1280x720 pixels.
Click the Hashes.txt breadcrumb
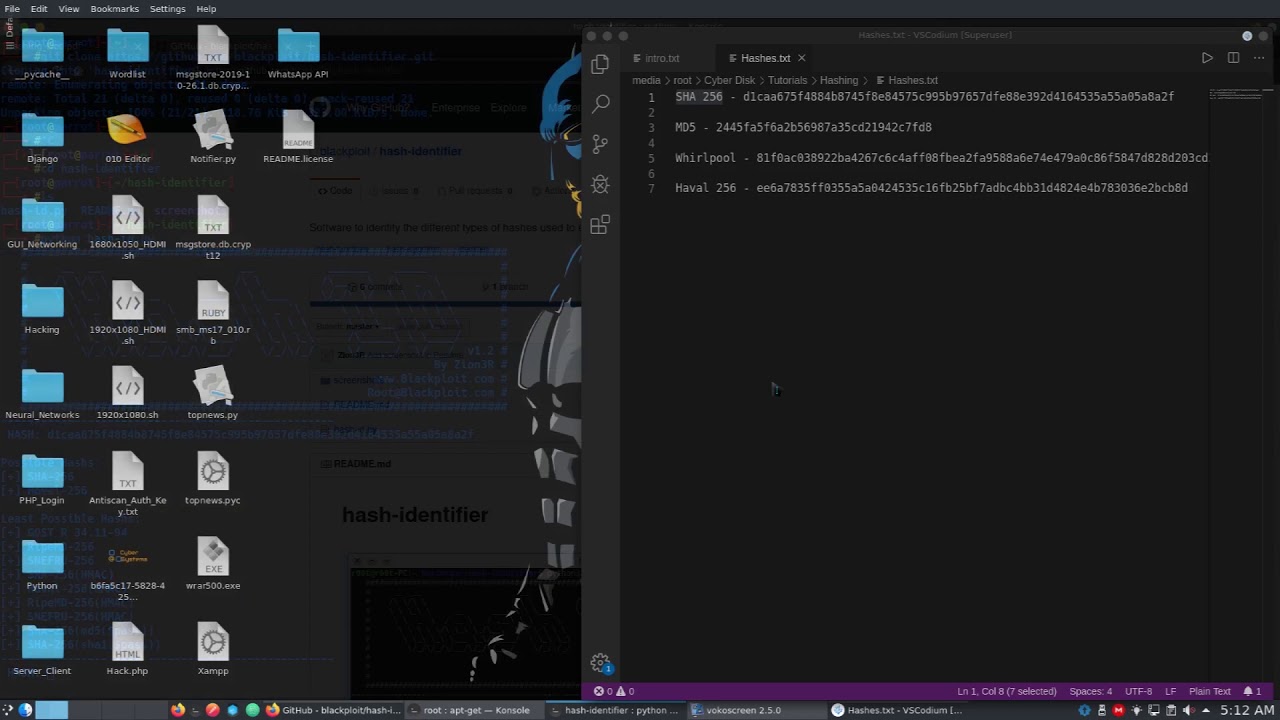(x=913, y=80)
